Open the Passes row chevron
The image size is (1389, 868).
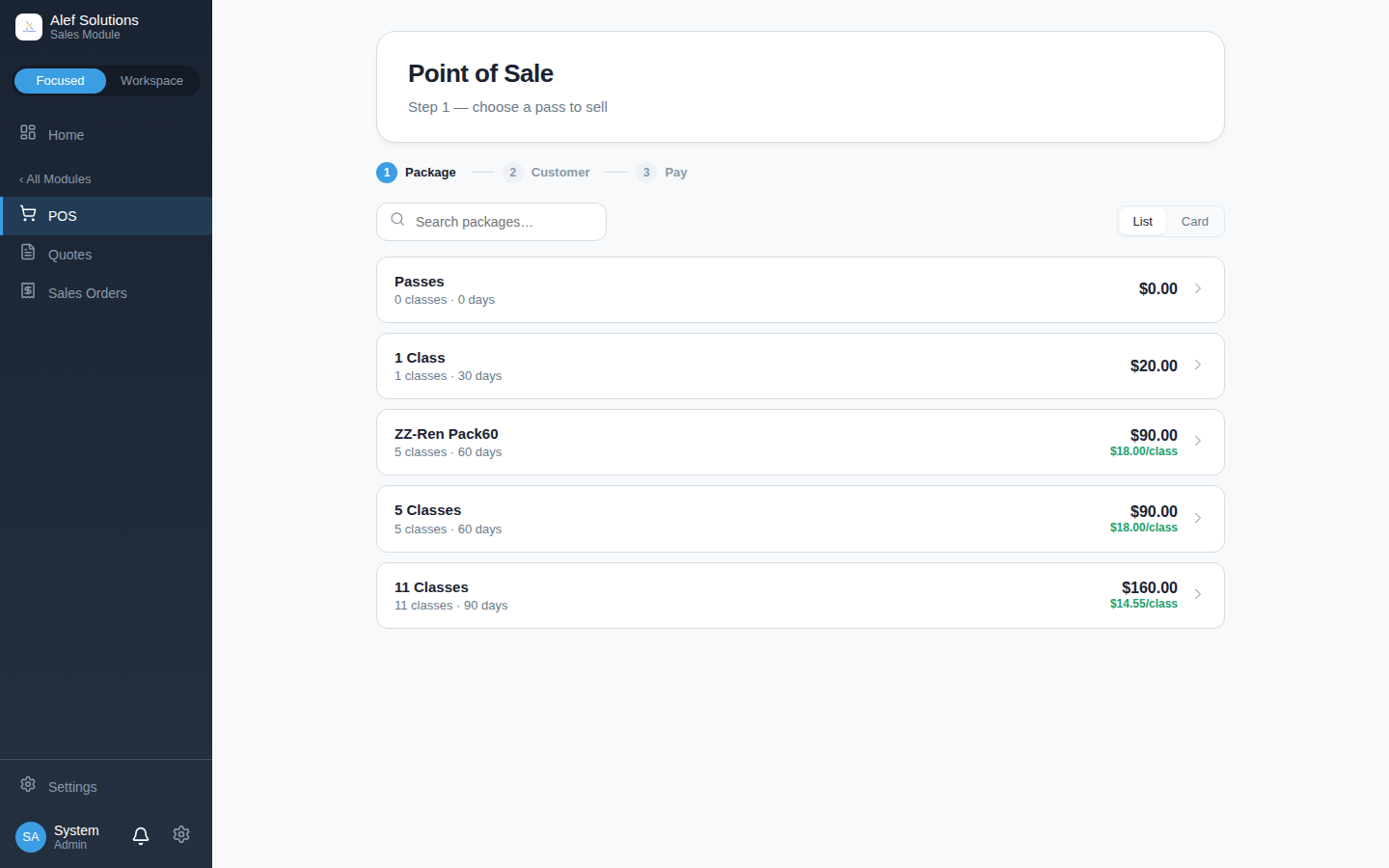click(x=1198, y=288)
